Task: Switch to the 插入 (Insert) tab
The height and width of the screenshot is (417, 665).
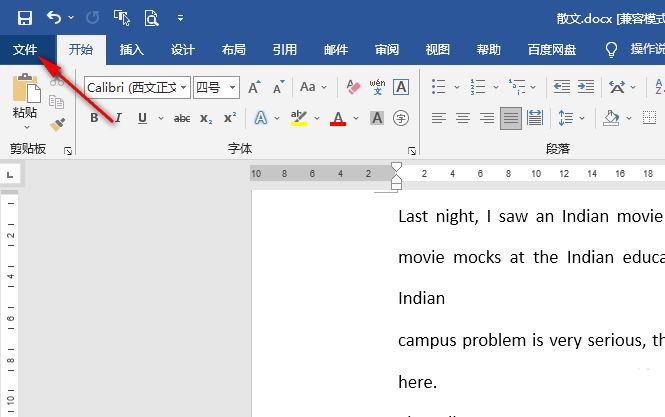Action: tap(131, 50)
